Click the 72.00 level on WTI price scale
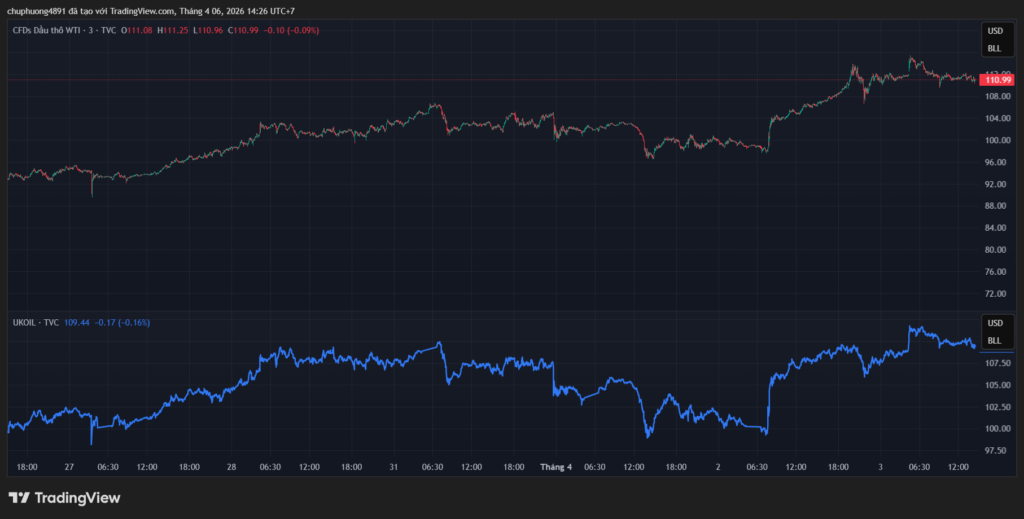 coord(995,293)
